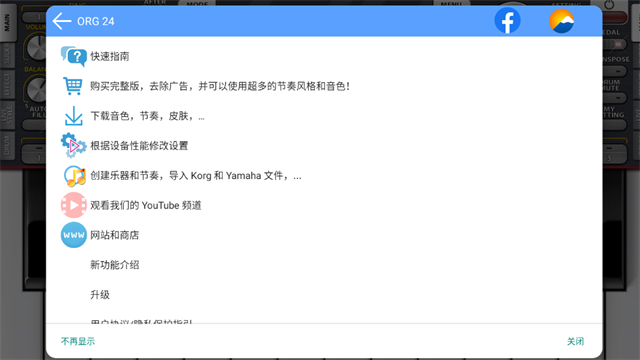Viewport: 640px width, 360px height.
Task: Open 下载音色，节奏，皮肤 entry
Action: [147, 116]
